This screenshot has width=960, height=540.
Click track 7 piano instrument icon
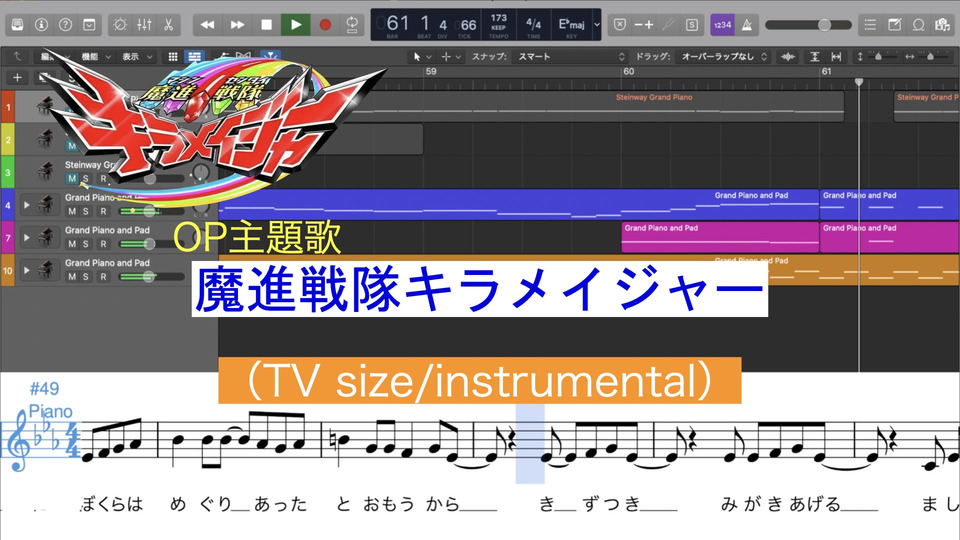tap(45, 237)
